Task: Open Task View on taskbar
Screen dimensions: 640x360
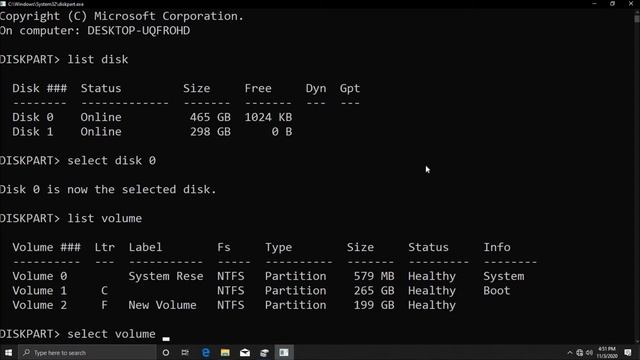Action: 185,352
